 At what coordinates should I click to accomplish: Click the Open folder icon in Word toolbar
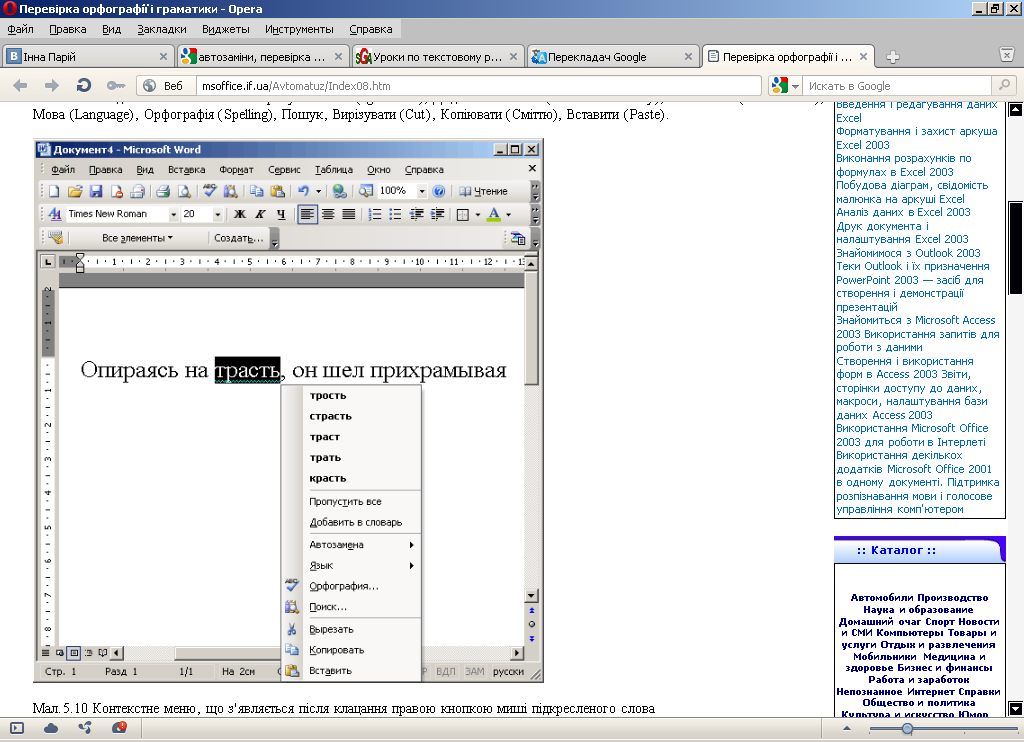(x=75, y=191)
